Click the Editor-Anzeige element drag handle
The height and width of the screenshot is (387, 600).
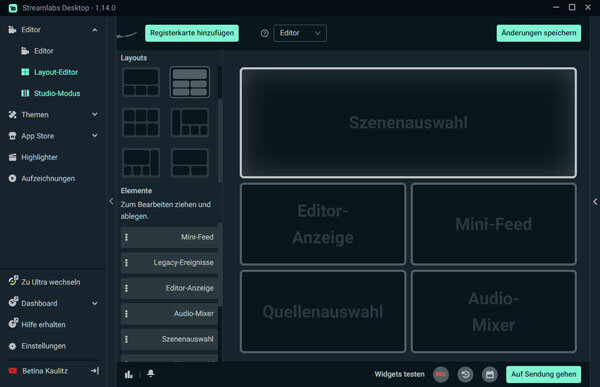point(126,288)
